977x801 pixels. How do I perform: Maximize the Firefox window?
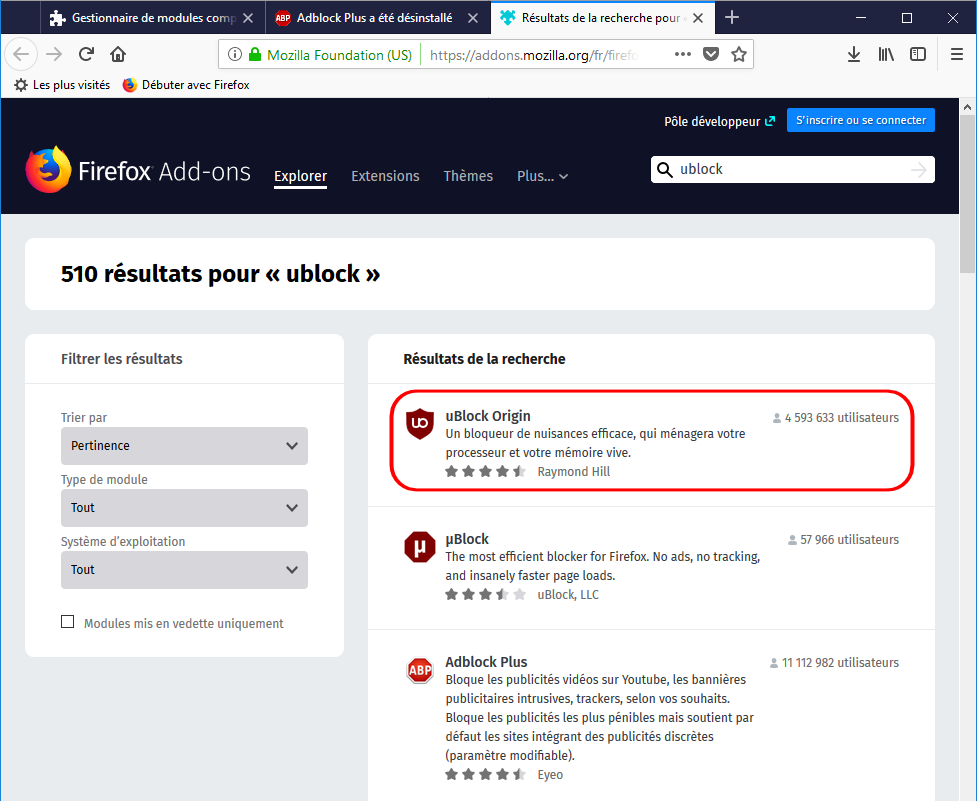pyautogui.click(x=907, y=17)
